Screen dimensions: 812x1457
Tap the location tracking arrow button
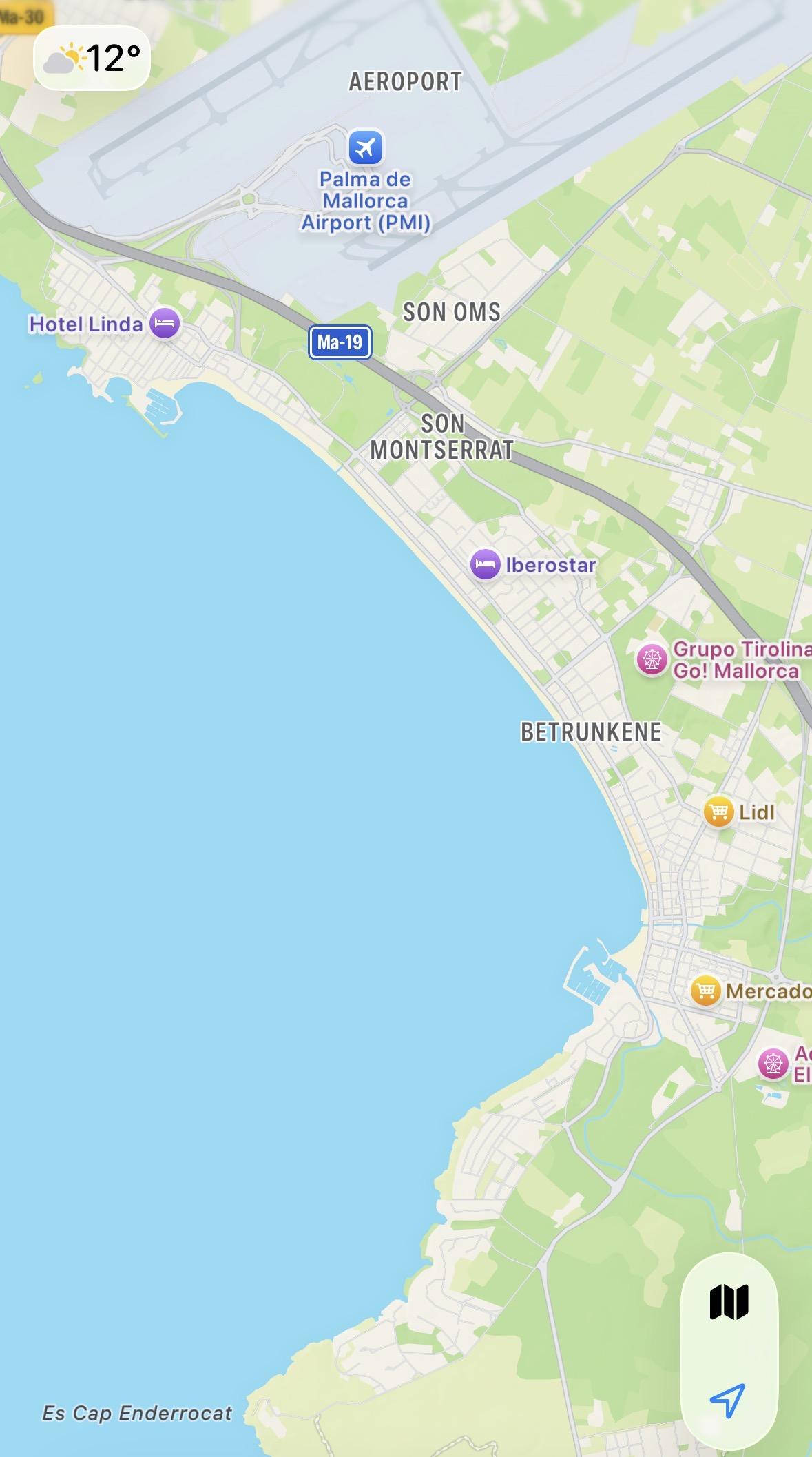click(x=728, y=1399)
